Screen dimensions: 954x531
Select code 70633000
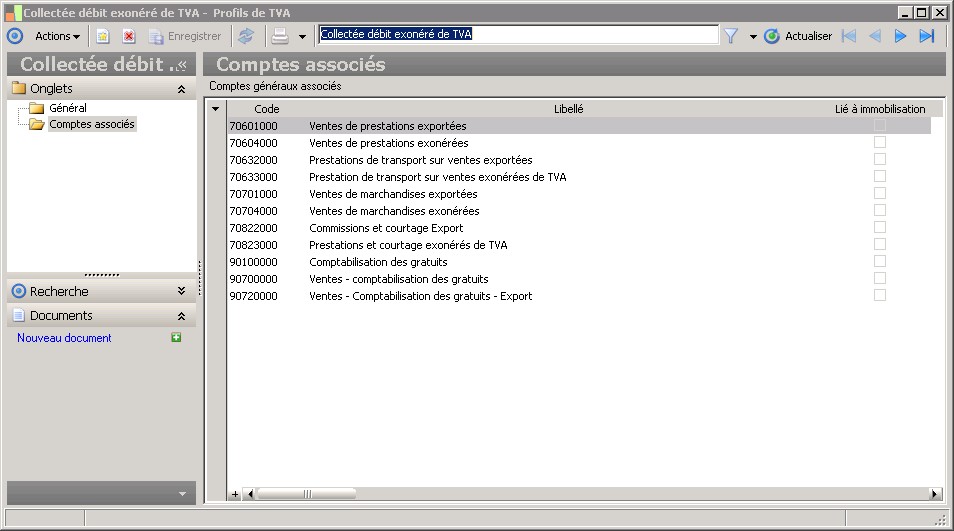[x=253, y=177]
